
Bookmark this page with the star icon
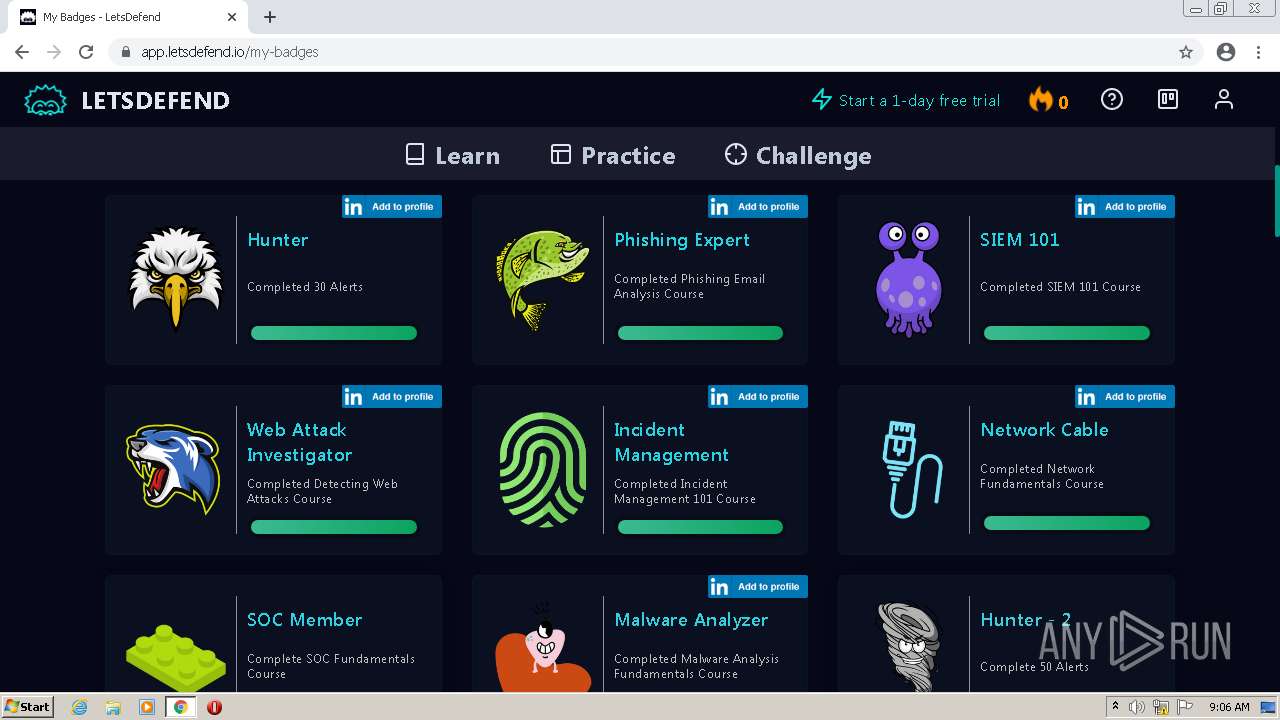click(x=1186, y=52)
